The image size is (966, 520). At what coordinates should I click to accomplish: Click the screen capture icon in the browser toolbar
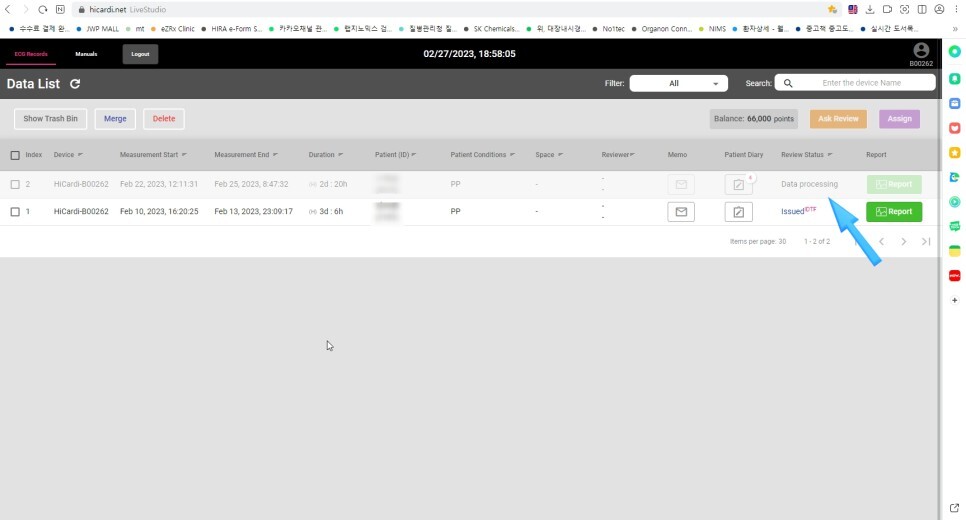[904, 9]
